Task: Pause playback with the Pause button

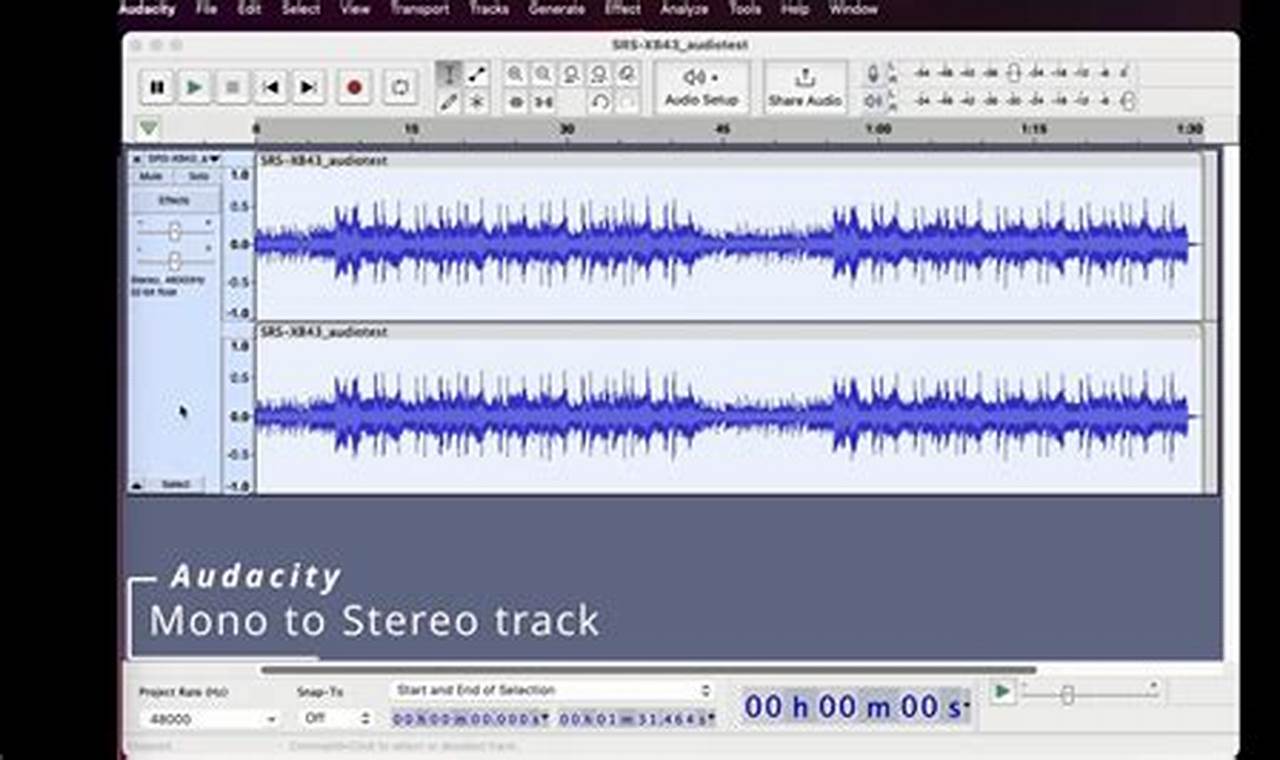Action: (157, 88)
